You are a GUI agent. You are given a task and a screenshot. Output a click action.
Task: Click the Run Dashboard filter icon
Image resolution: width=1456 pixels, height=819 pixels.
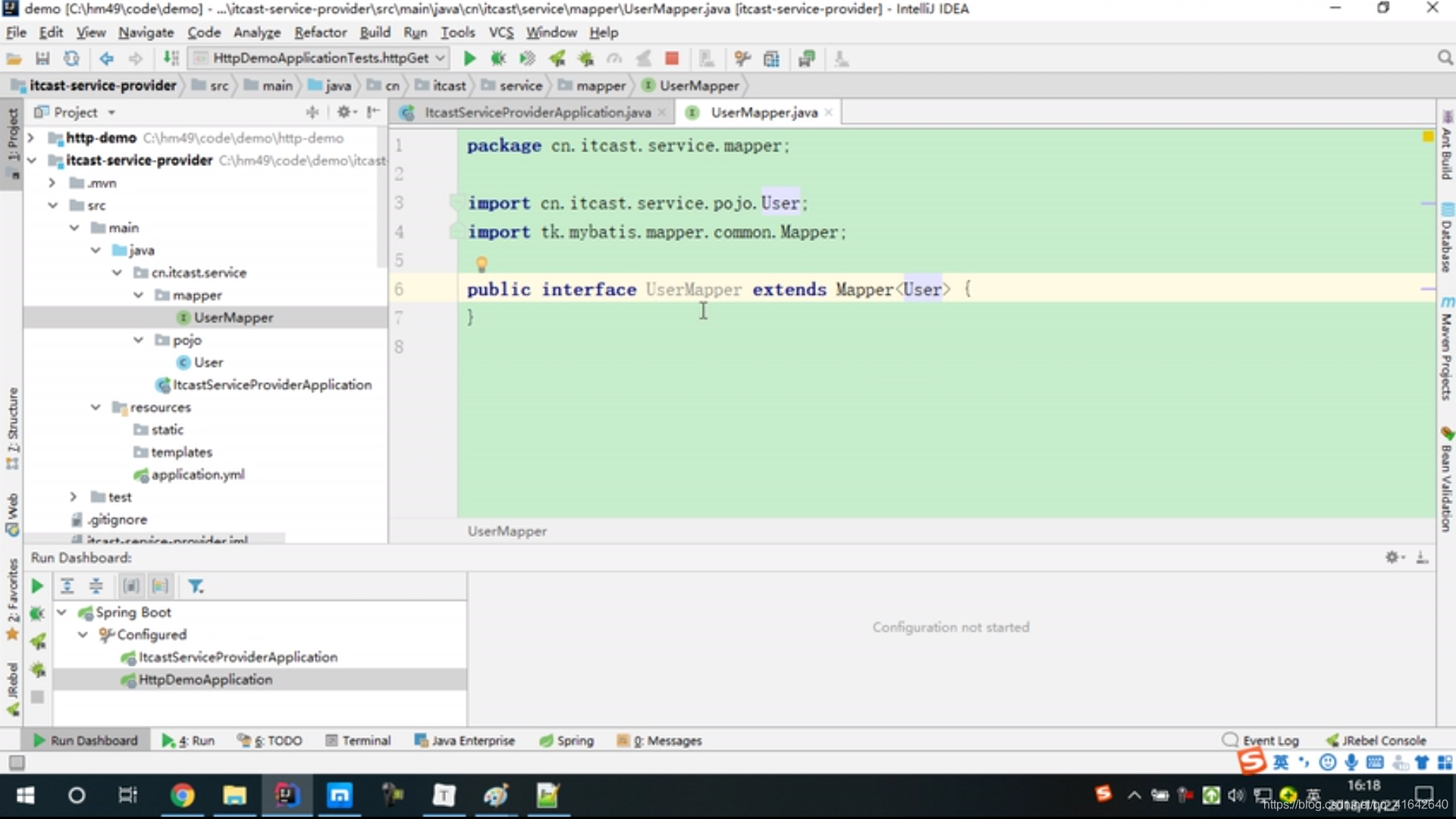pyautogui.click(x=196, y=586)
